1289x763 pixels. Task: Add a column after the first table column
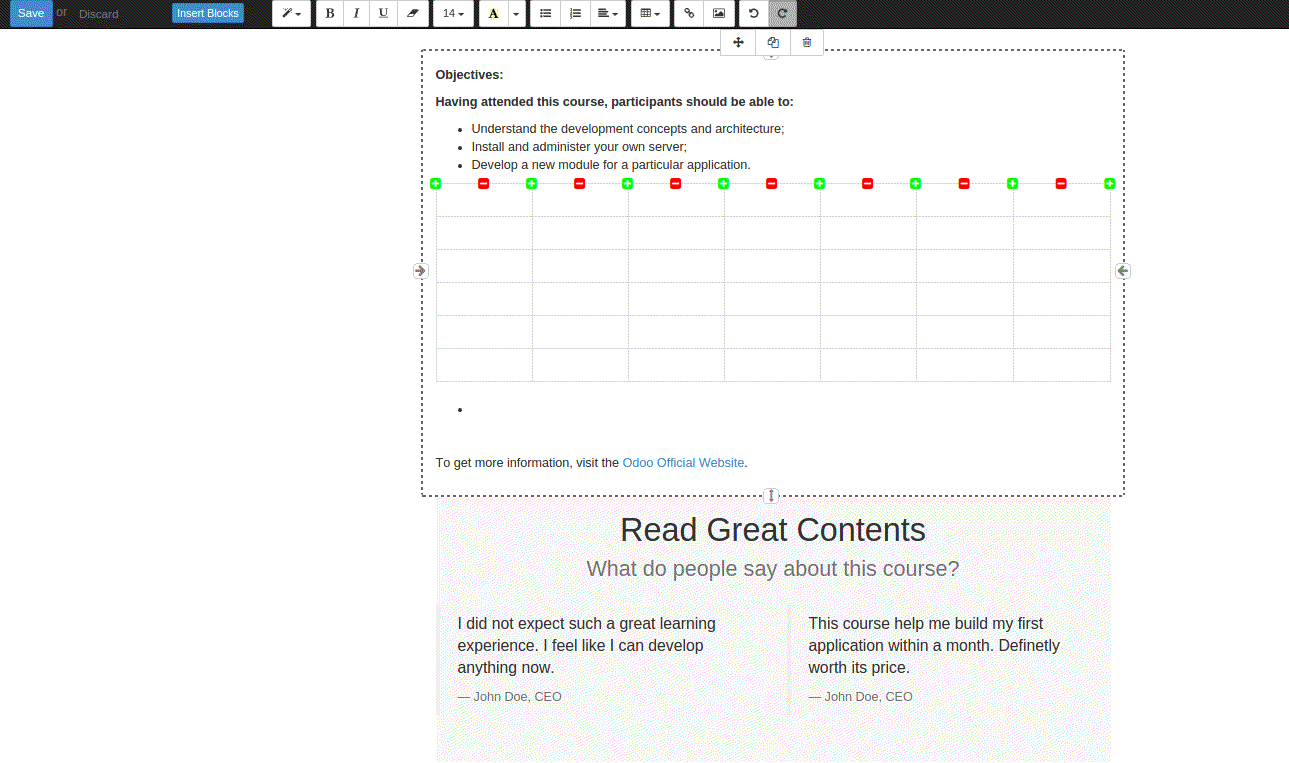531,183
